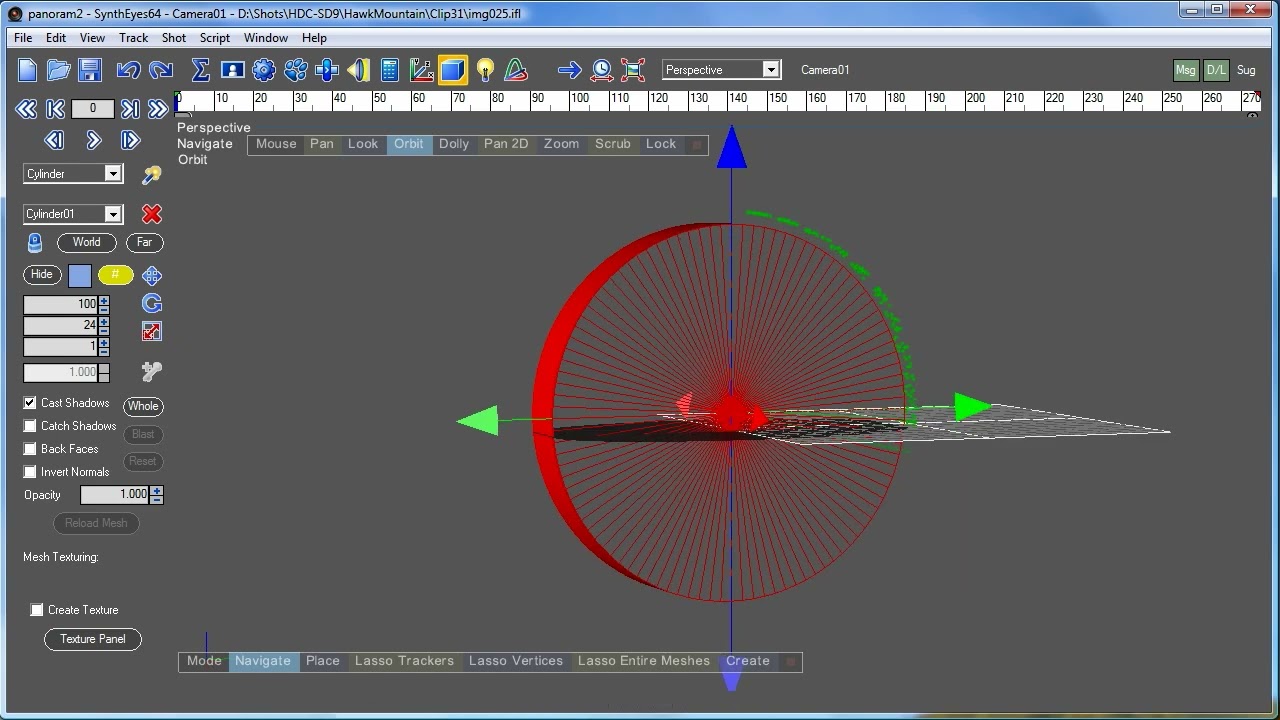Click the blue lock icon beside World
Viewport: 1280px width, 720px height.
click(35, 243)
